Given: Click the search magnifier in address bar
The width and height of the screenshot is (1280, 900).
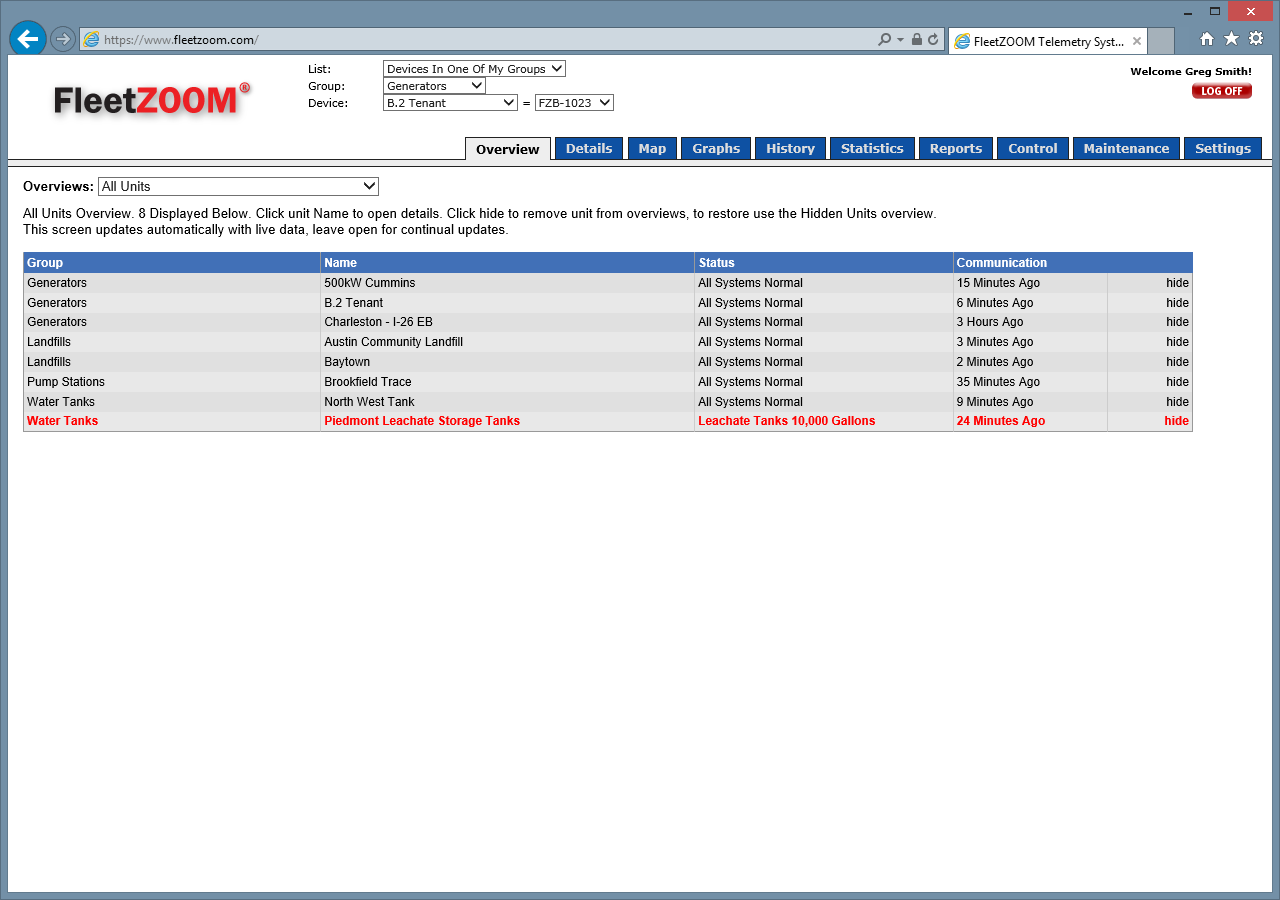Looking at the screenshot, I should (884, 40).
